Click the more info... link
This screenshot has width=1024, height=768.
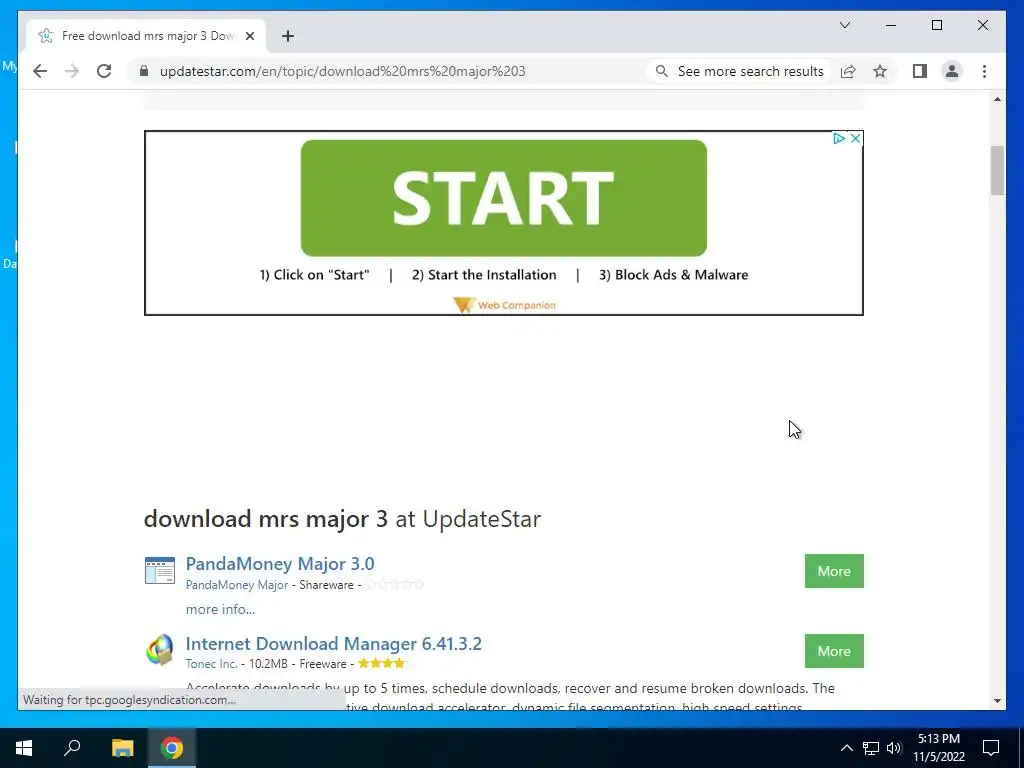point(220,609)
